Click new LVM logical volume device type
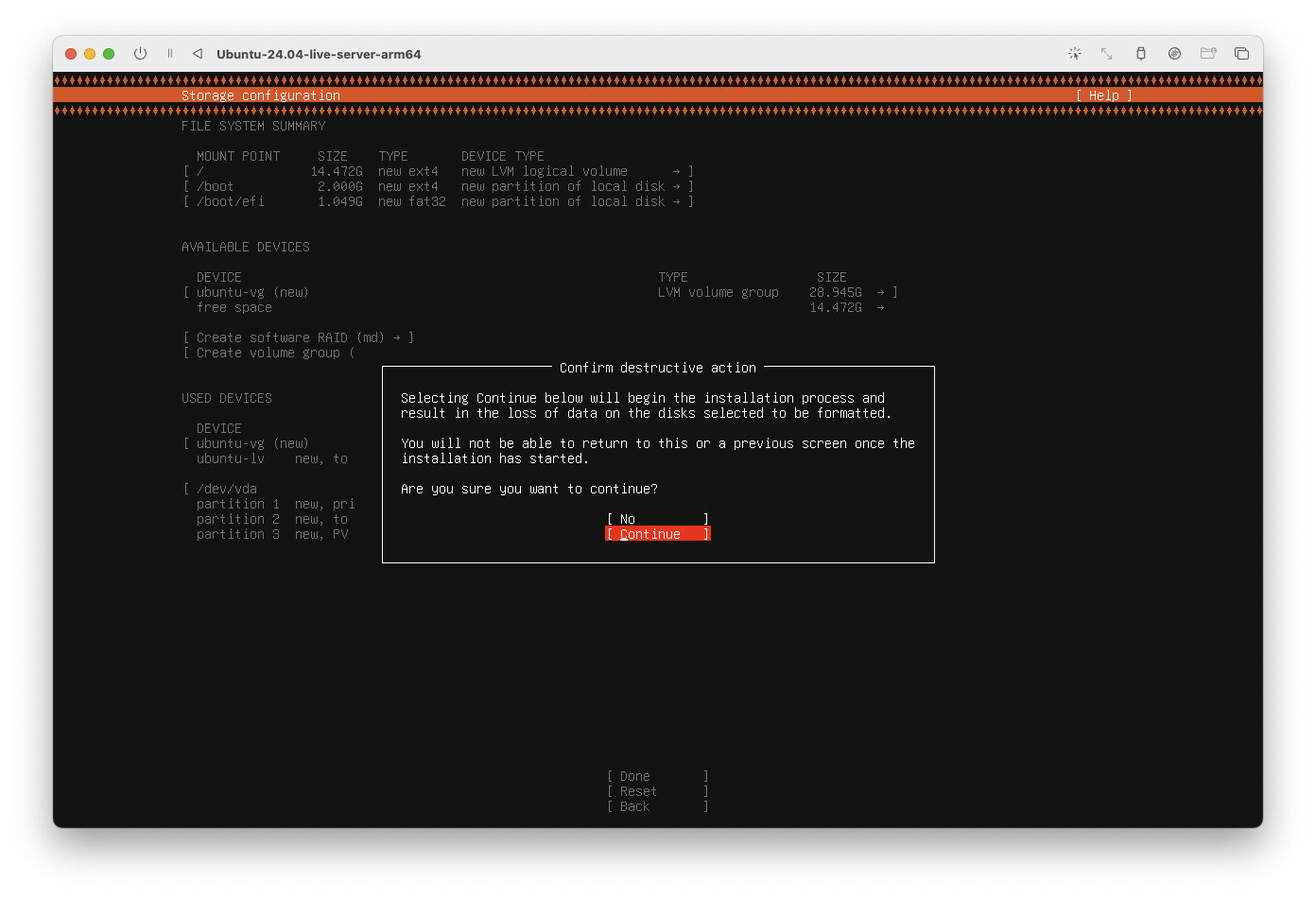 545,171
